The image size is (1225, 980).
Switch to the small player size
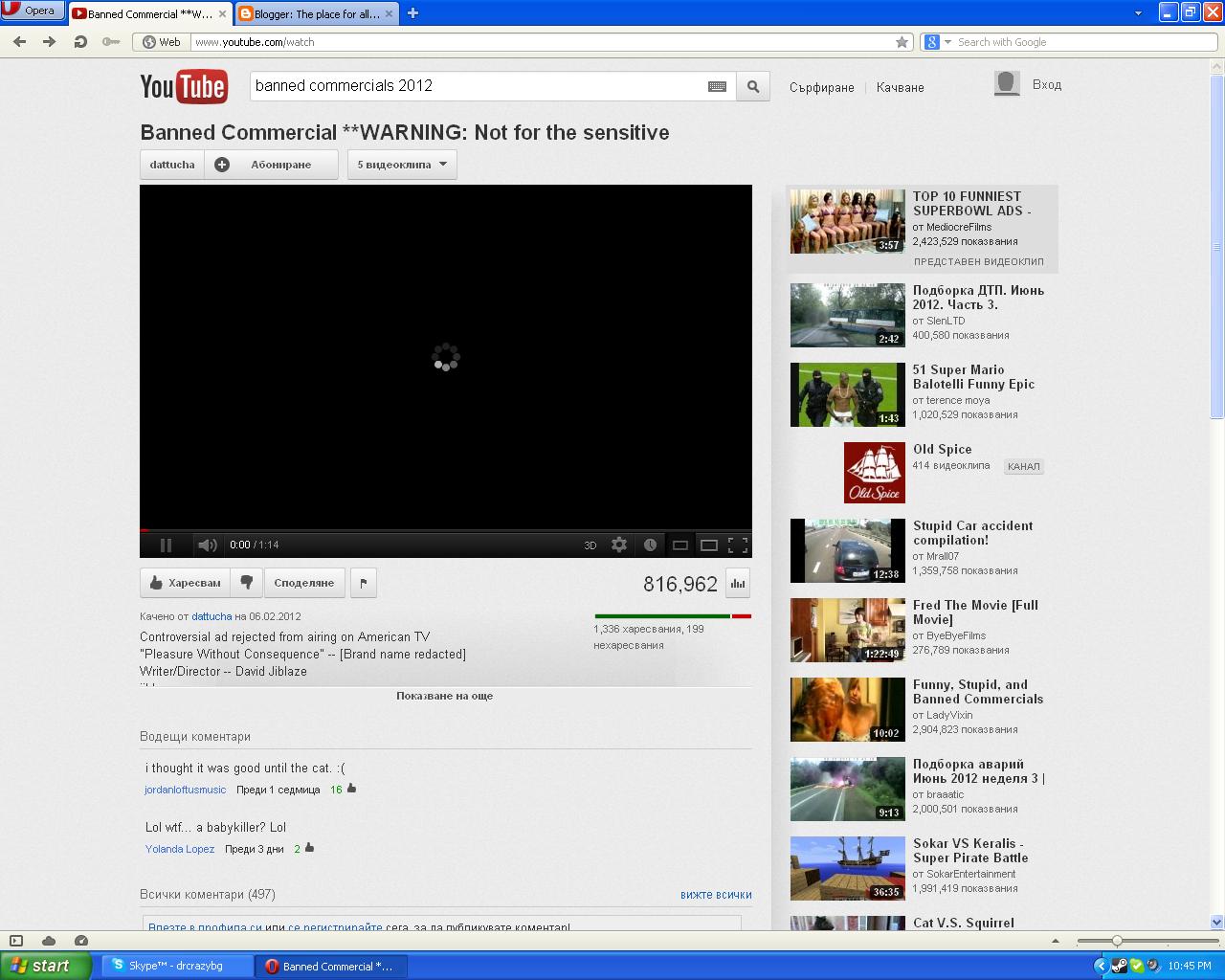[x=680, y=546]
